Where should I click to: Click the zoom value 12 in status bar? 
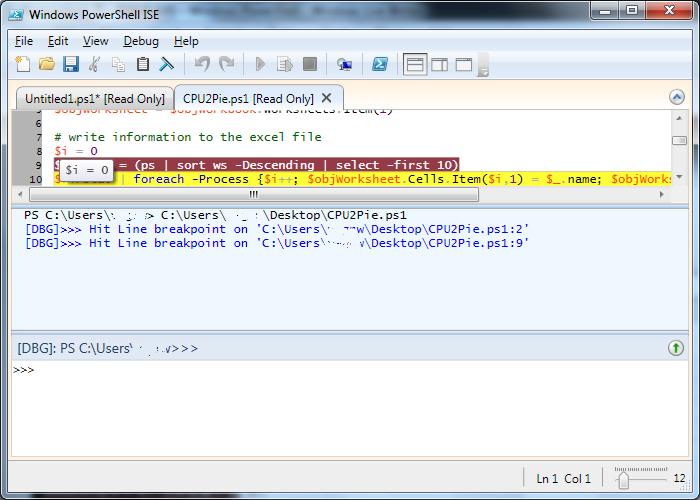679,478
